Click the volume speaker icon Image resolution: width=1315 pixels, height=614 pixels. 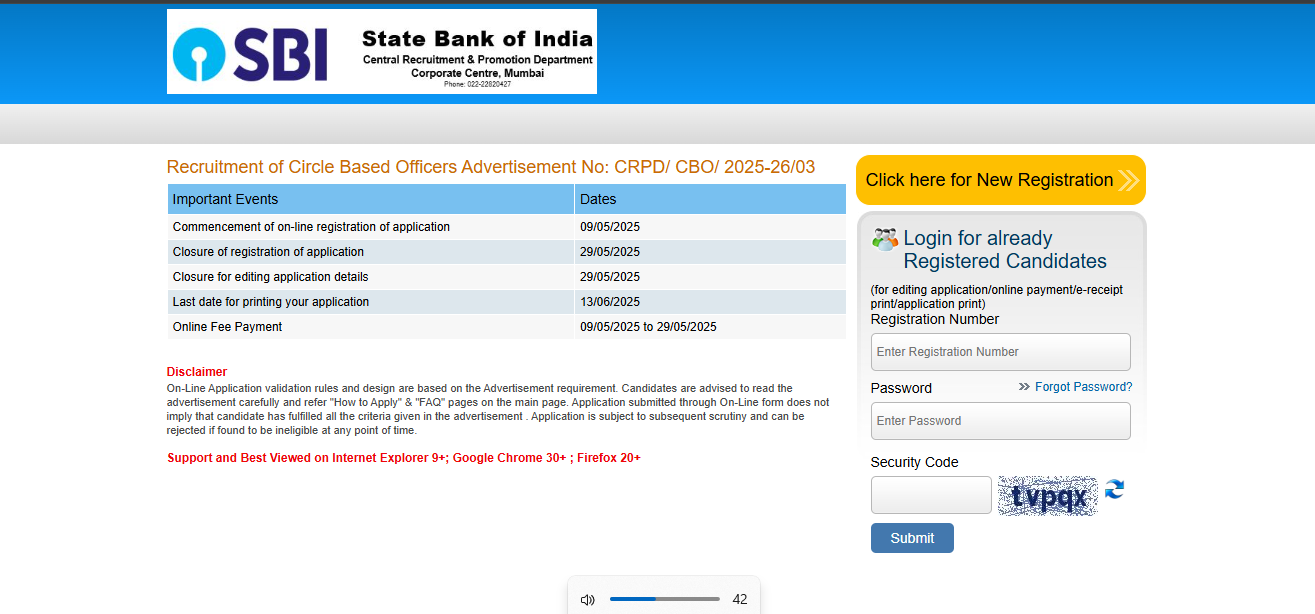coord(588,600)
